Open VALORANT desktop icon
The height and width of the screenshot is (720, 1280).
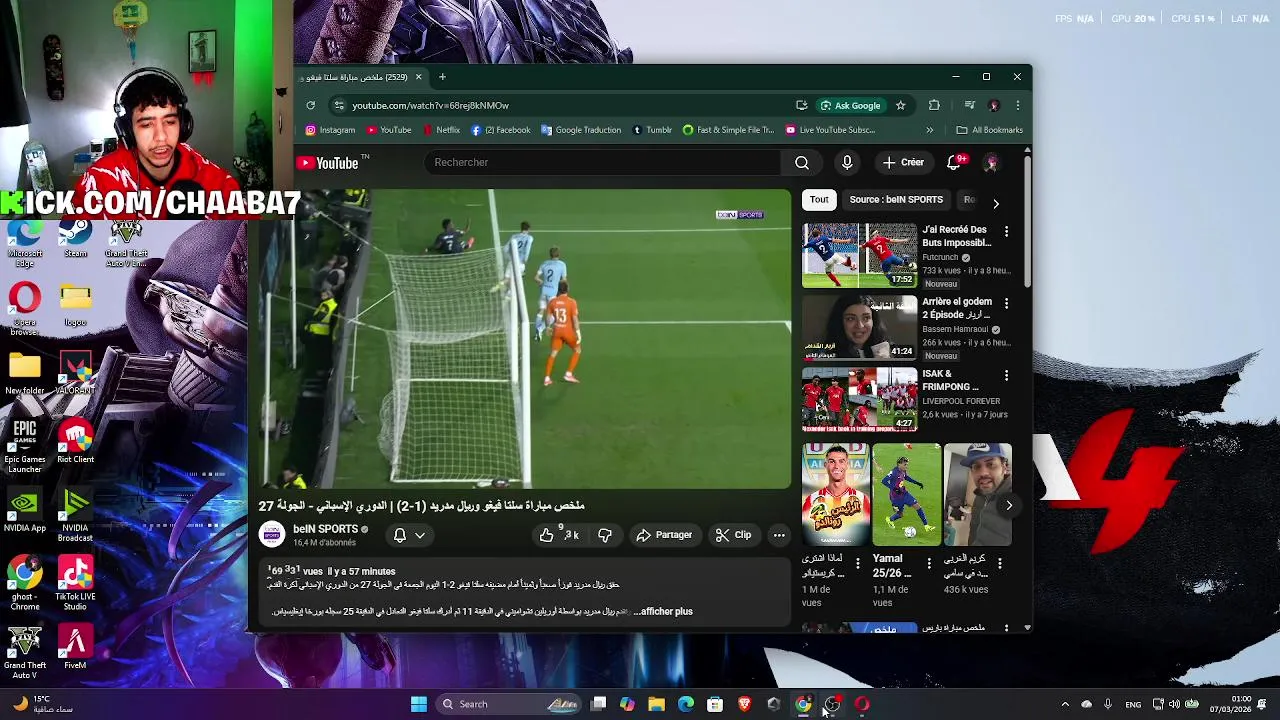coord(75,372)
